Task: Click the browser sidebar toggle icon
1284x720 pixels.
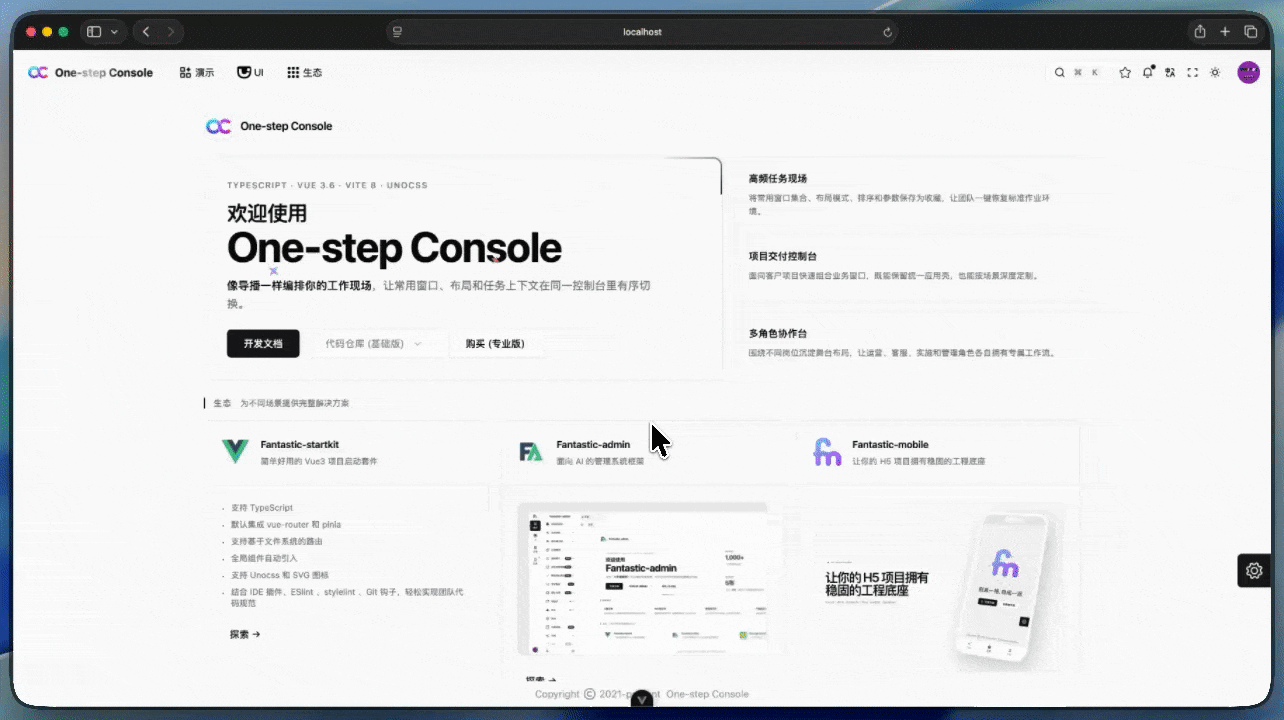Action: 94,32
